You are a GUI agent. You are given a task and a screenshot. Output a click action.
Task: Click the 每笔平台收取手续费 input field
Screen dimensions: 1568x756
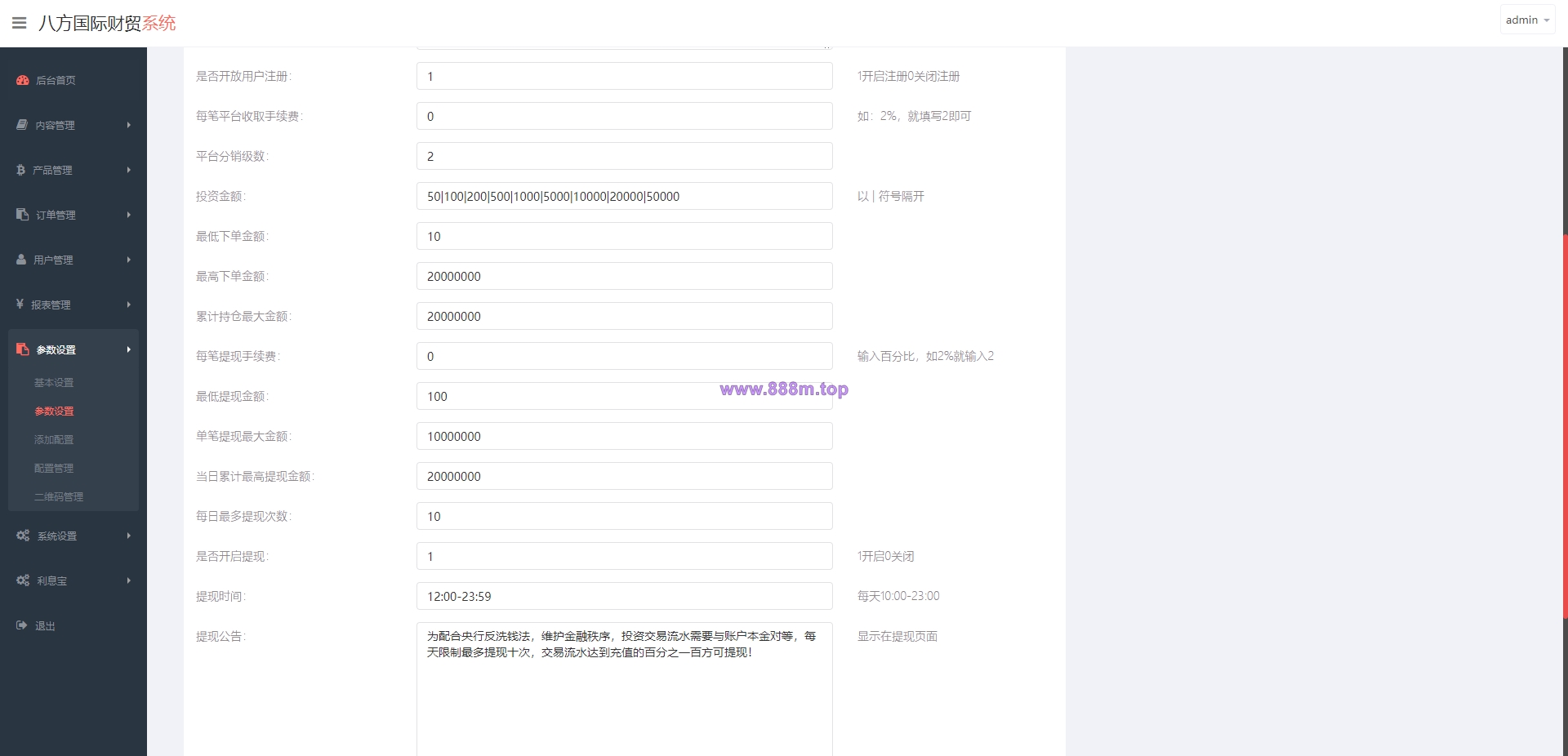click(625, 116)
